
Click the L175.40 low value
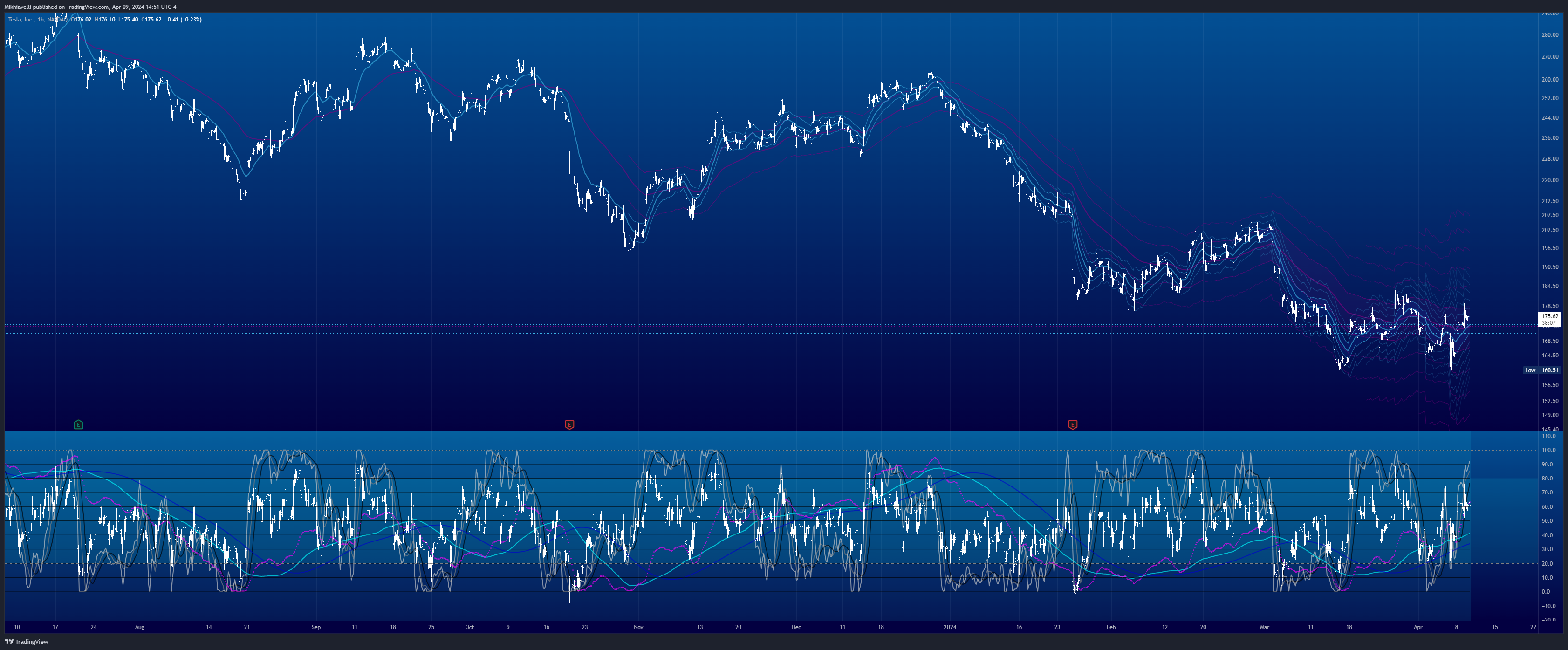[128, 20]
